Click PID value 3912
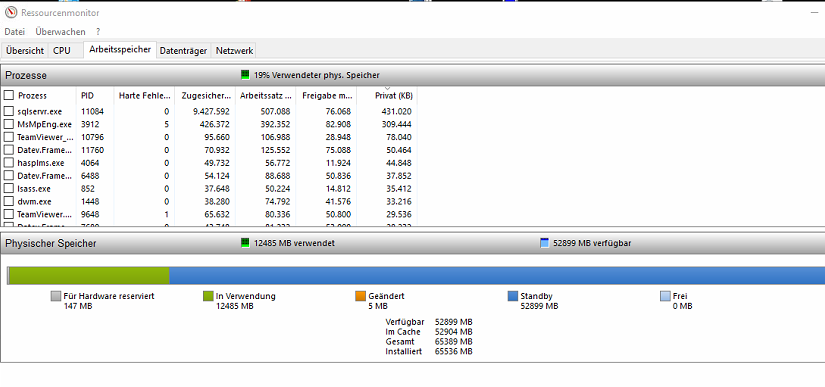Image resolution: width=825 pixels, height=387 pixels. pyautogui.click(x=90, y=124)
